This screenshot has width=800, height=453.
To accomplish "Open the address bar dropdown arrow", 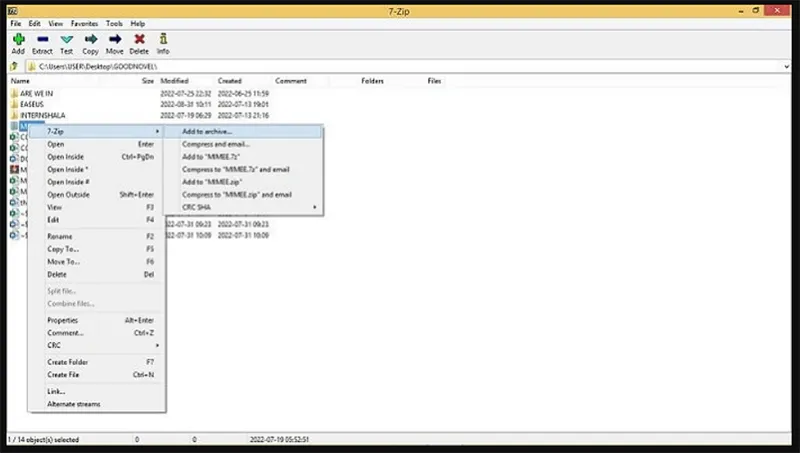I will [x=786, y=66].
